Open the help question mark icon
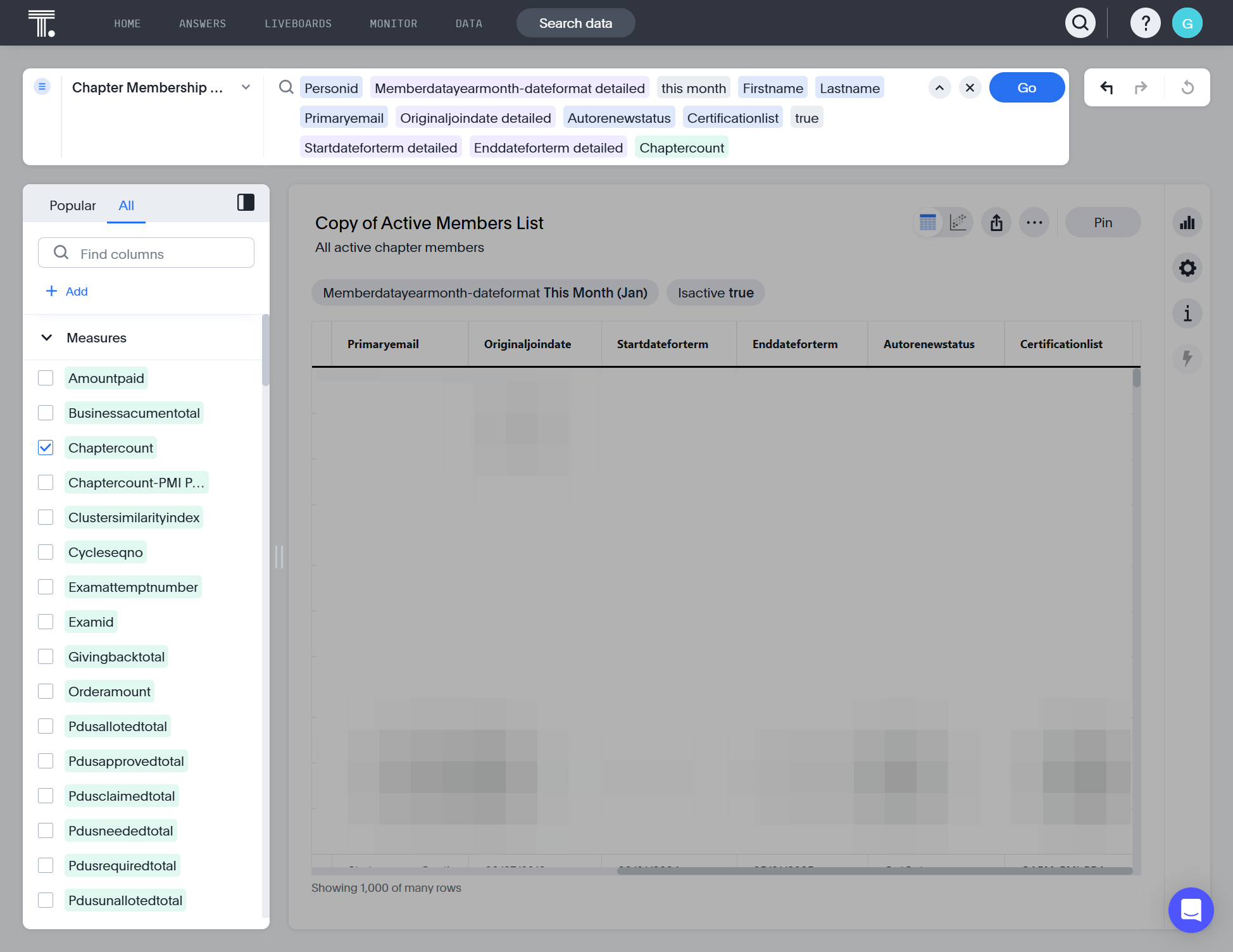Image resolution: width=1233 pixels, height=952 pixels. [1146, 23]
